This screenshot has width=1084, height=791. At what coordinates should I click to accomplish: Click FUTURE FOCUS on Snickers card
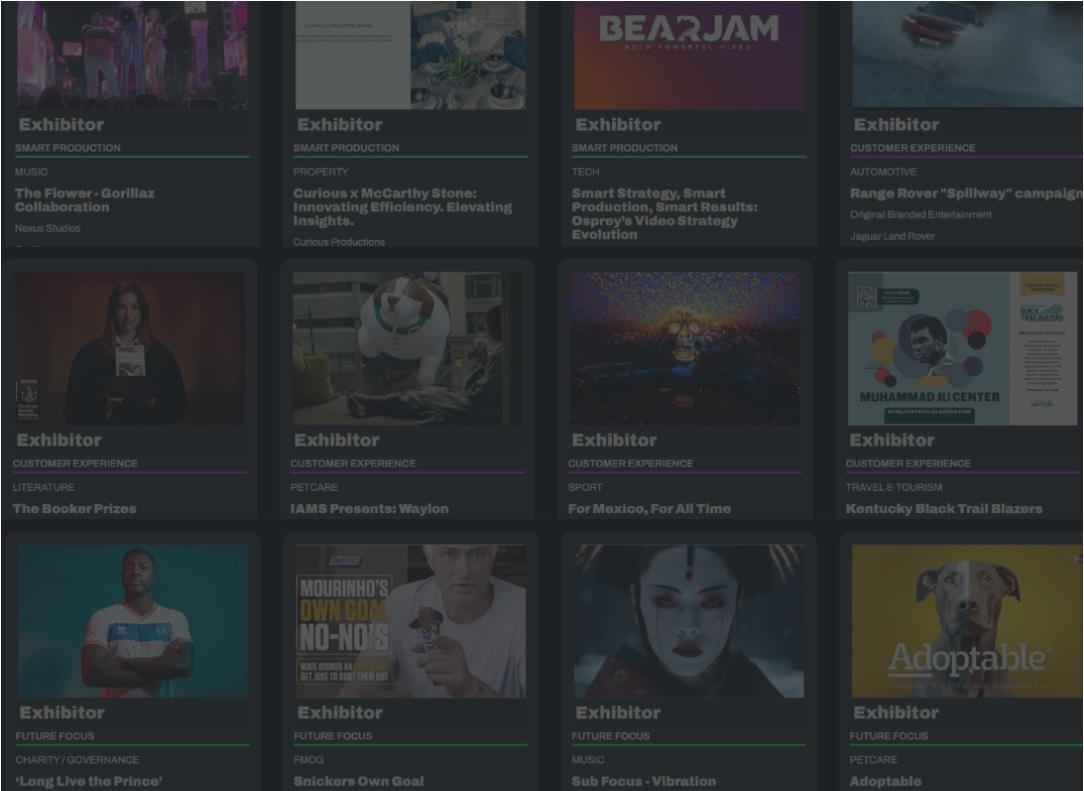[333, 736]
